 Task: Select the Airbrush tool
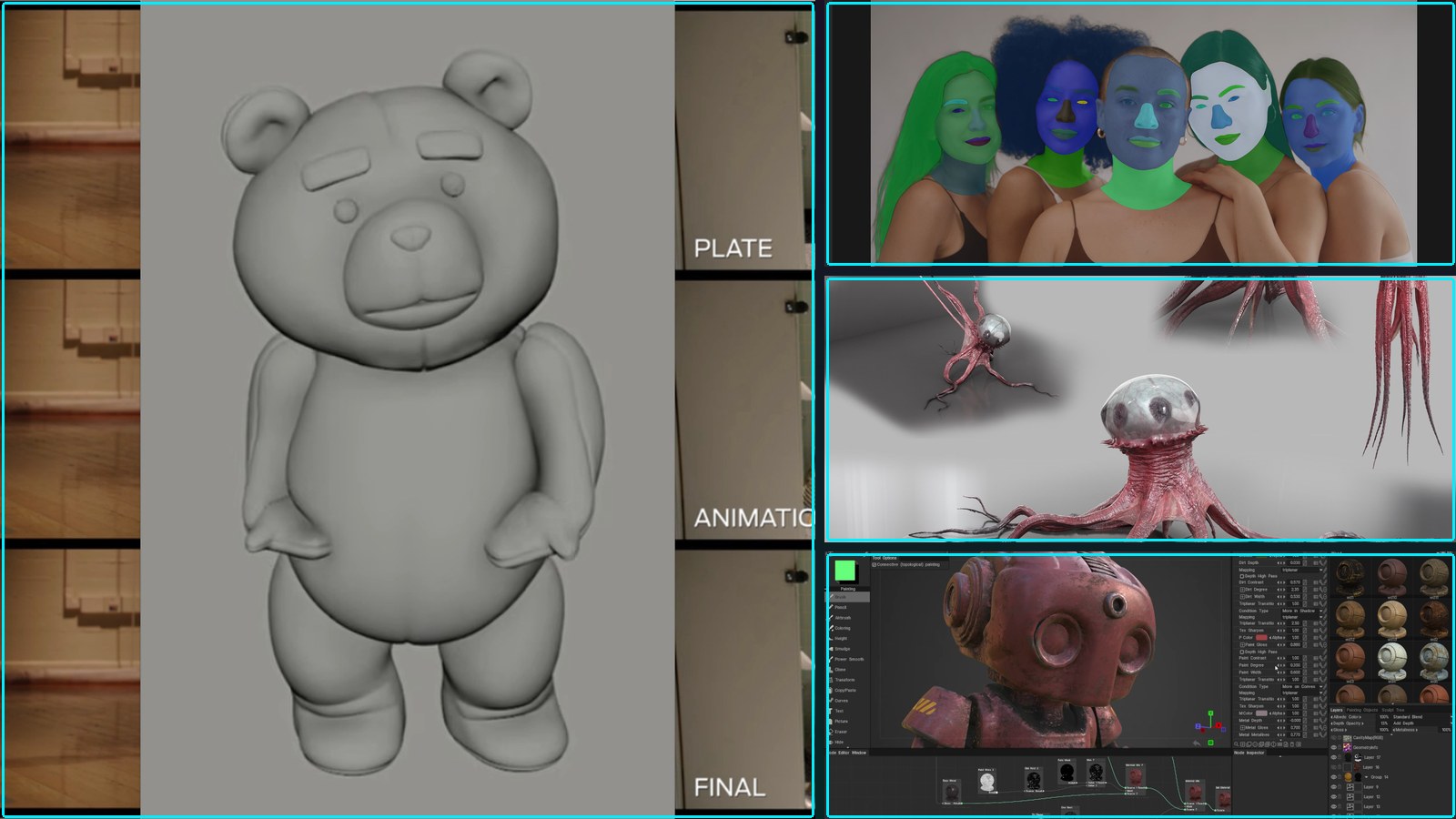(x=848, y=618)
